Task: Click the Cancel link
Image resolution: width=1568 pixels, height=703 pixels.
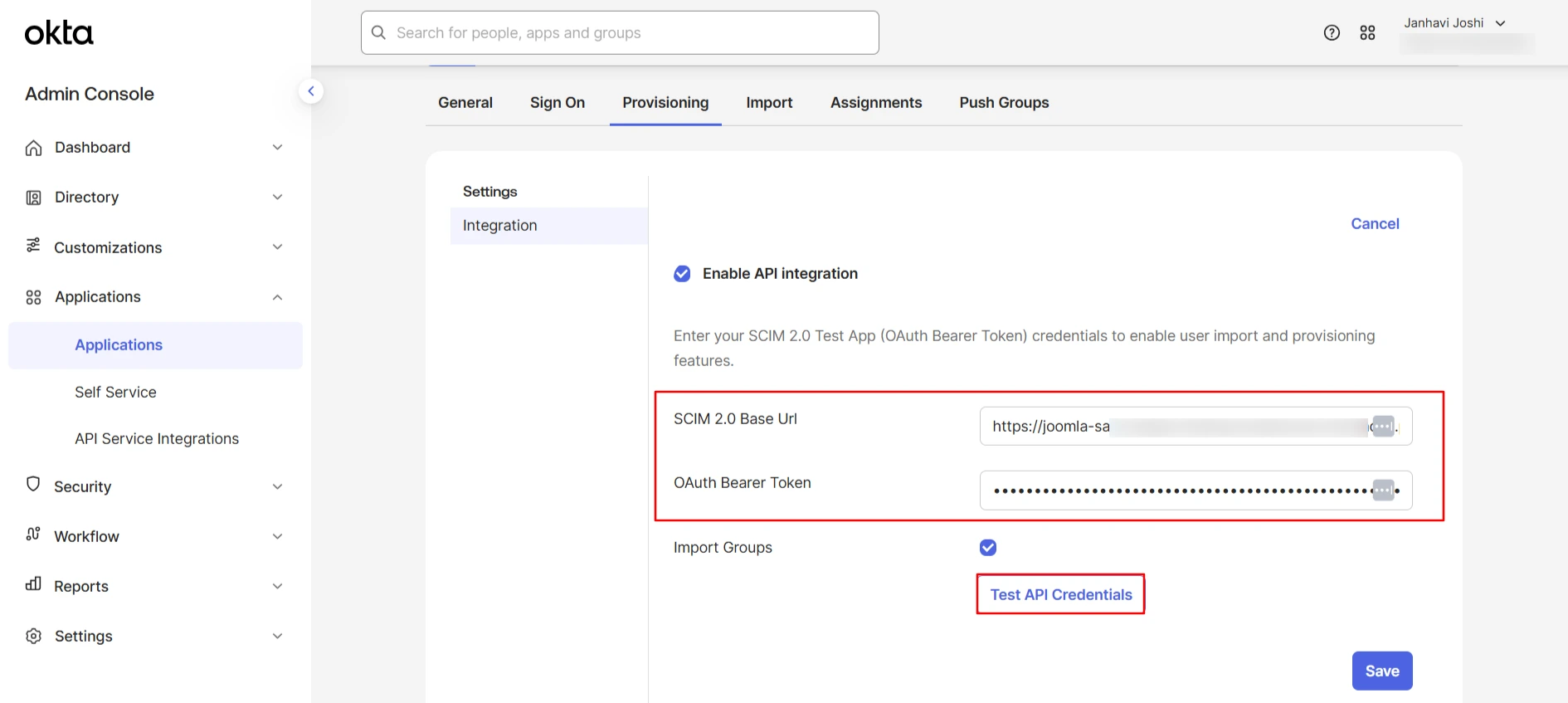Action: 1375,224
